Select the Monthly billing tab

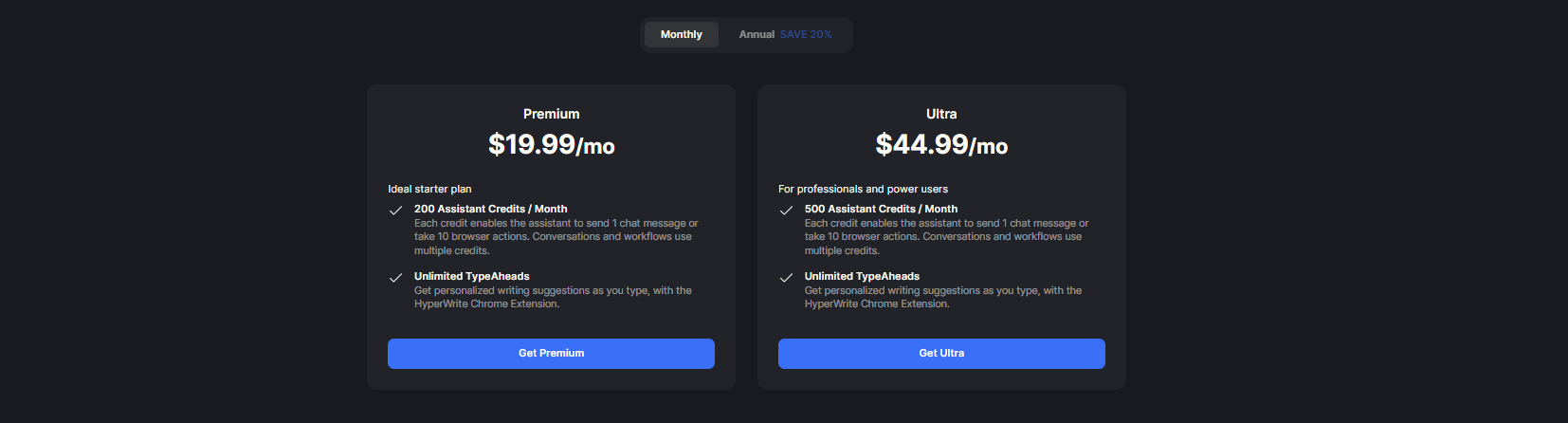point(681,34)
